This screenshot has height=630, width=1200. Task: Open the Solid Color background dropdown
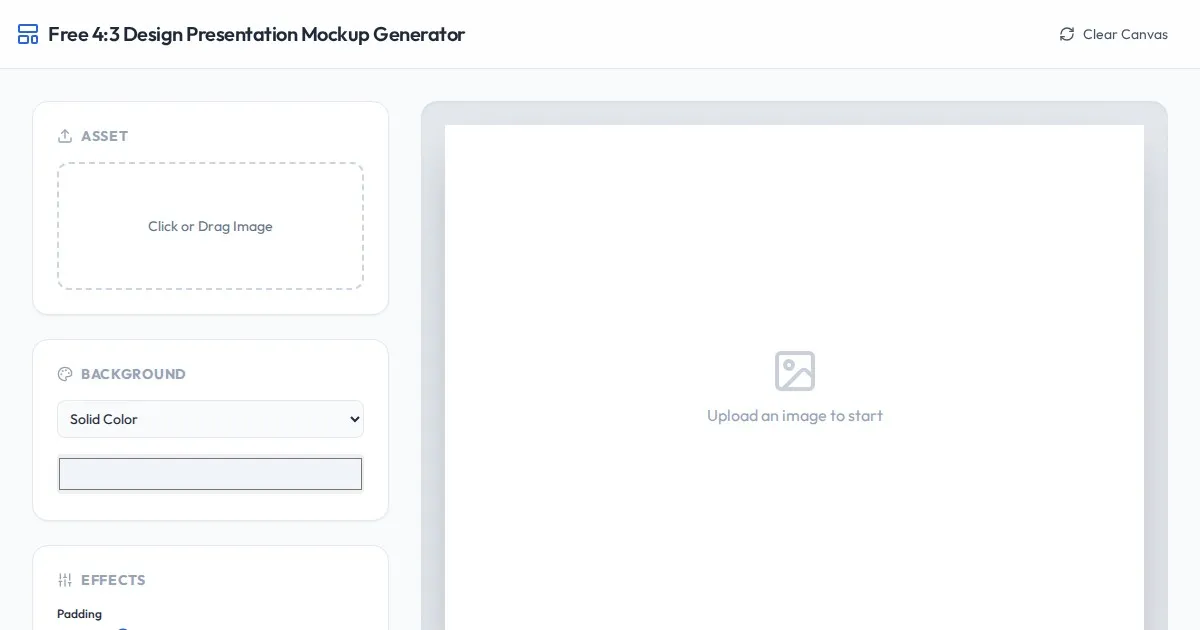(x=210, y=419)
